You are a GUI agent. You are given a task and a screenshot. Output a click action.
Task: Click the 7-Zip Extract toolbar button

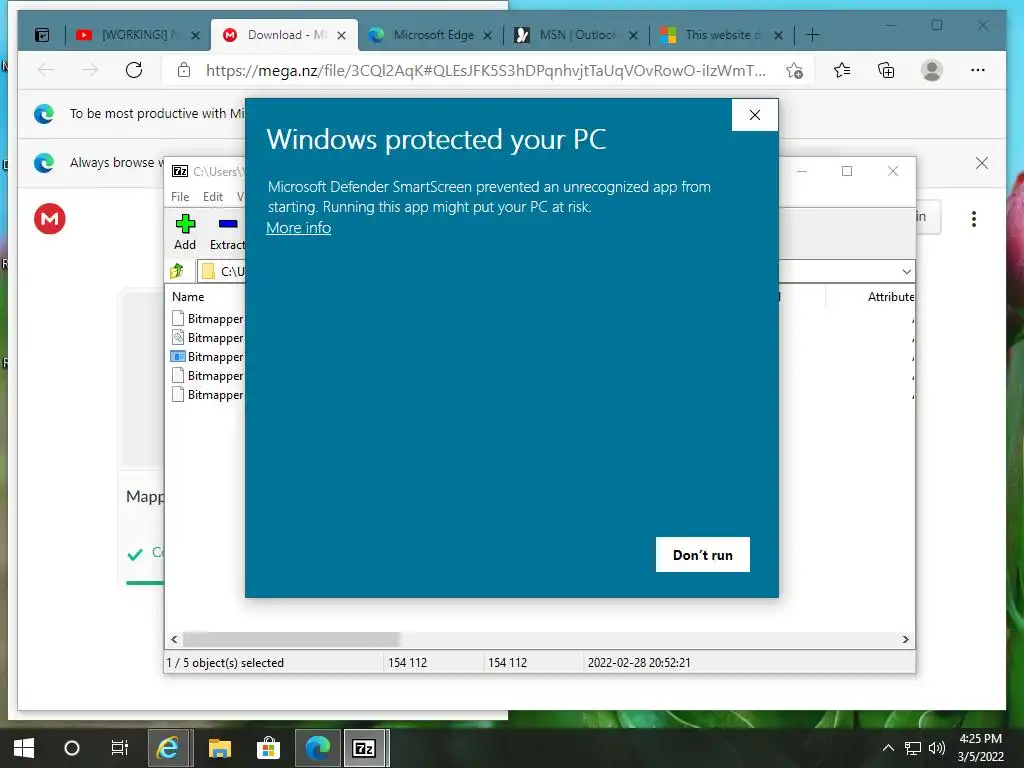click(x=227, y=232)
